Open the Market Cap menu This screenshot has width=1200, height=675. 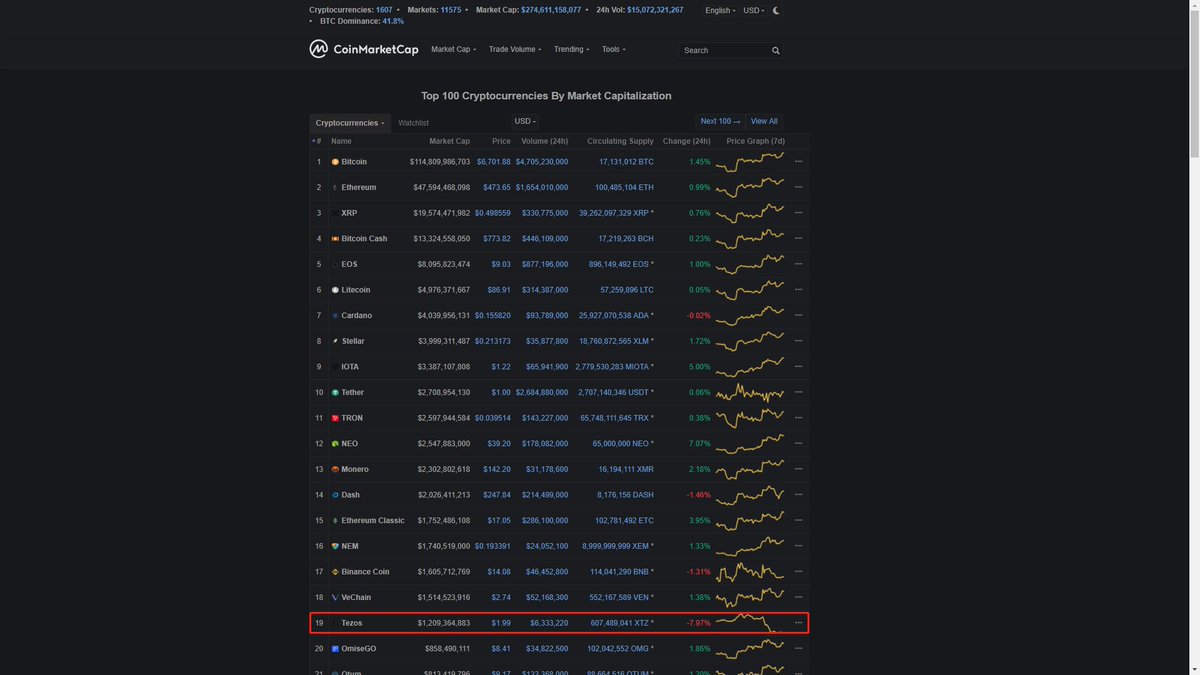point(453,49)
